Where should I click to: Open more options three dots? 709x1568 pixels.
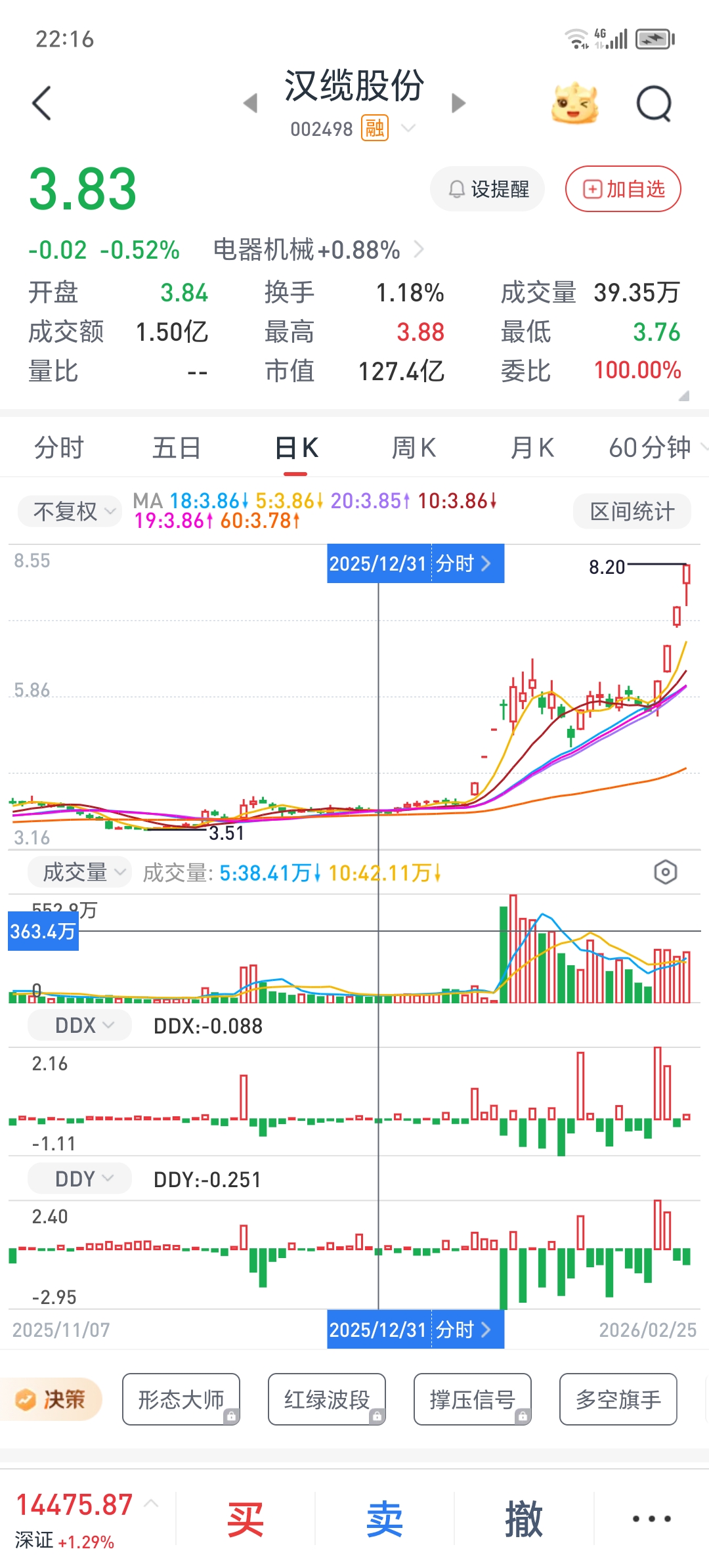coord(651,1519)
